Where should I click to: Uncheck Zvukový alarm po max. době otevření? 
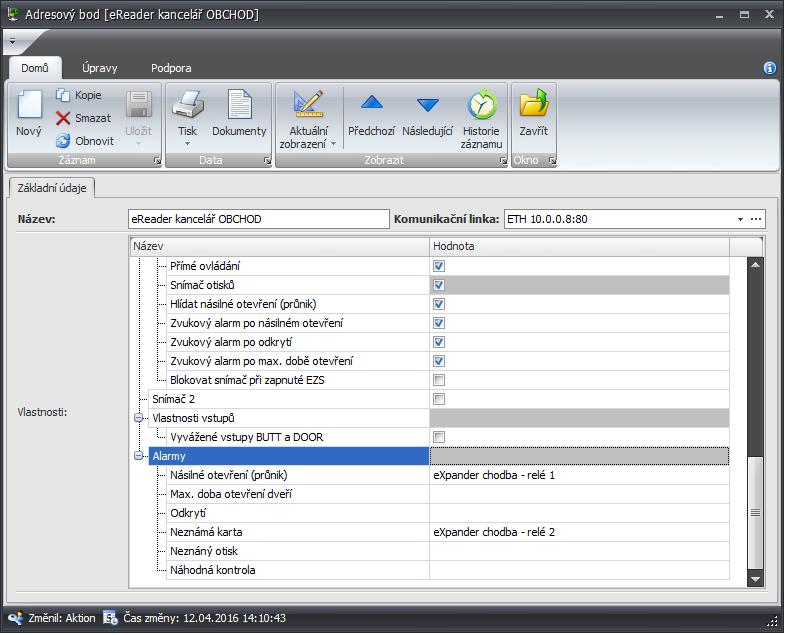(x=439, y=361)
